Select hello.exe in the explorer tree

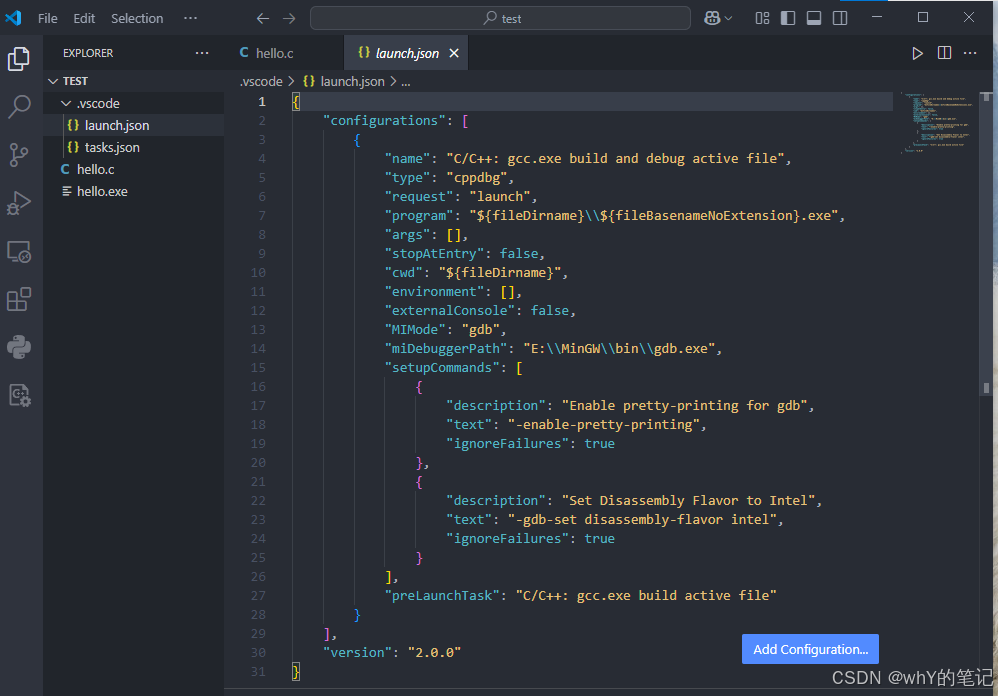133,191
